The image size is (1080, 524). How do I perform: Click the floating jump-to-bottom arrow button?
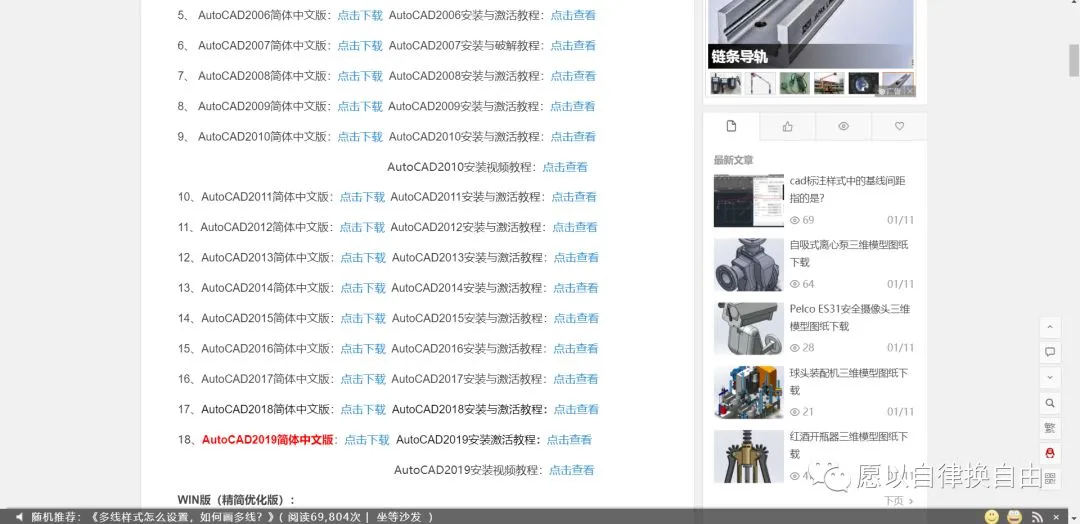pyautogui.click(x=1050, y=377)
